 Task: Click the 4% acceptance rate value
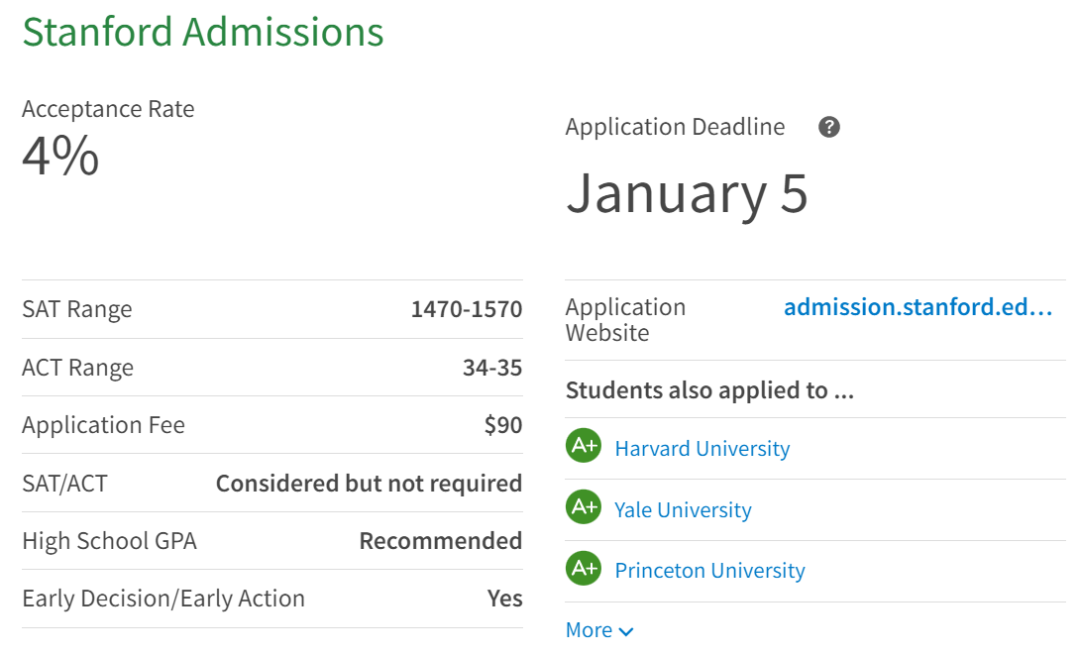61,157
